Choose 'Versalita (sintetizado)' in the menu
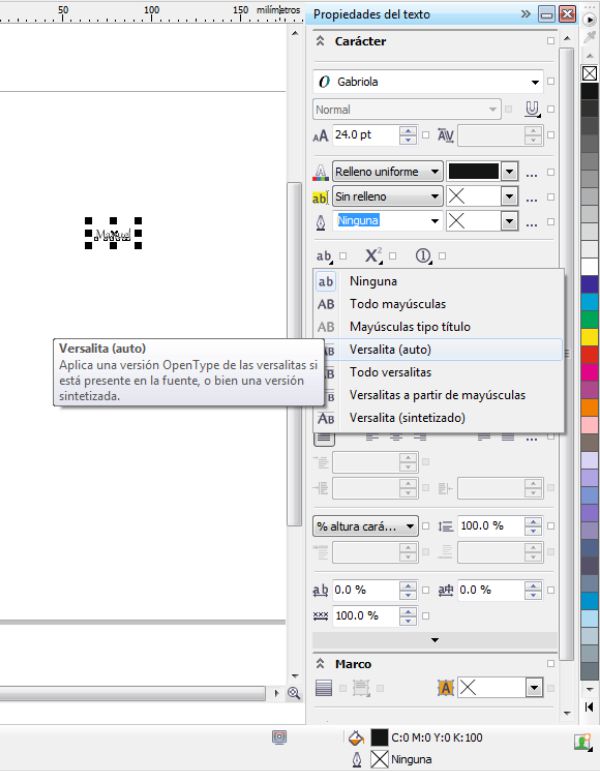 [407, 417]
